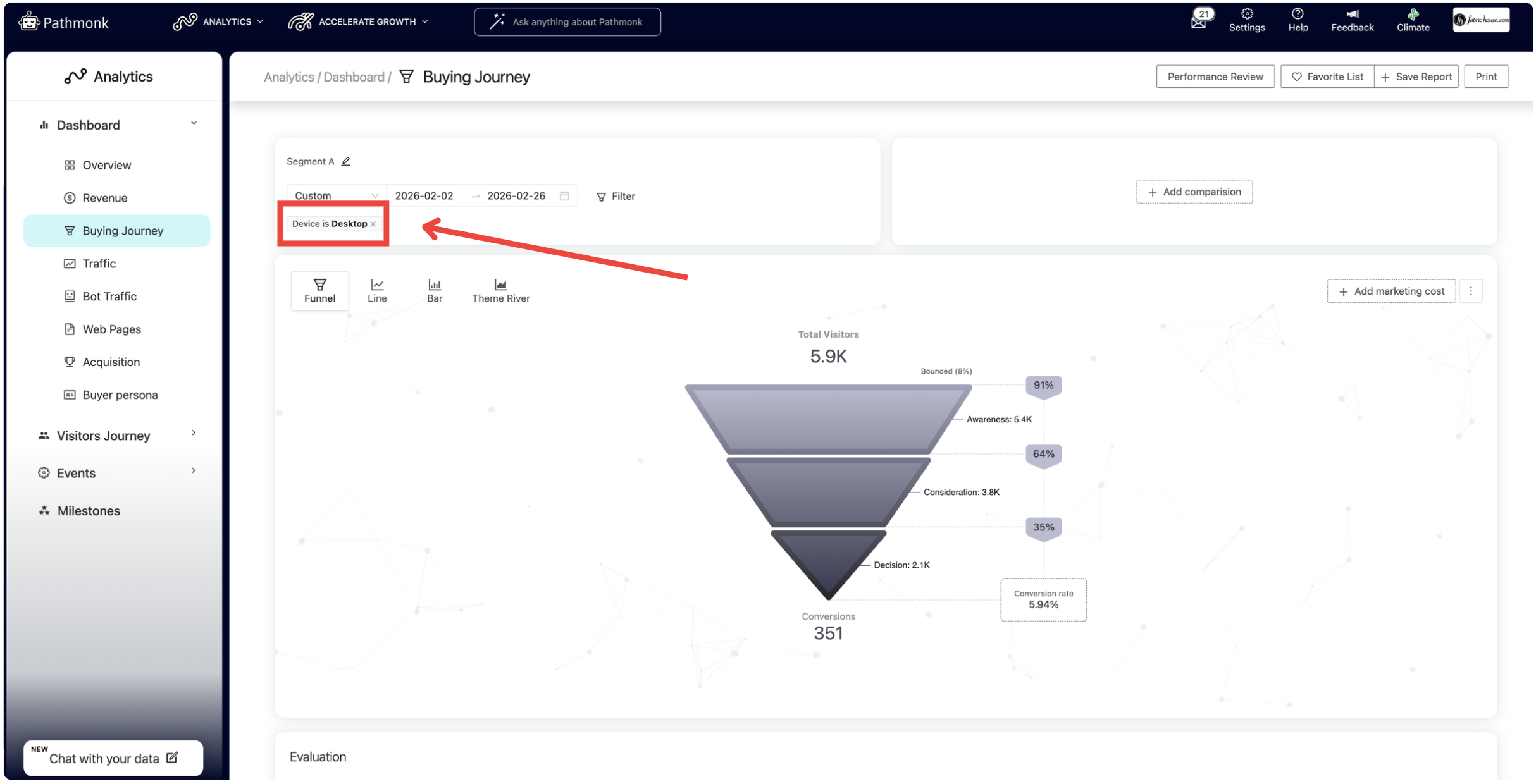Remove the Device is Desktop filter
The width and height of the screenshot is (1536, 784).
[373, 224]
